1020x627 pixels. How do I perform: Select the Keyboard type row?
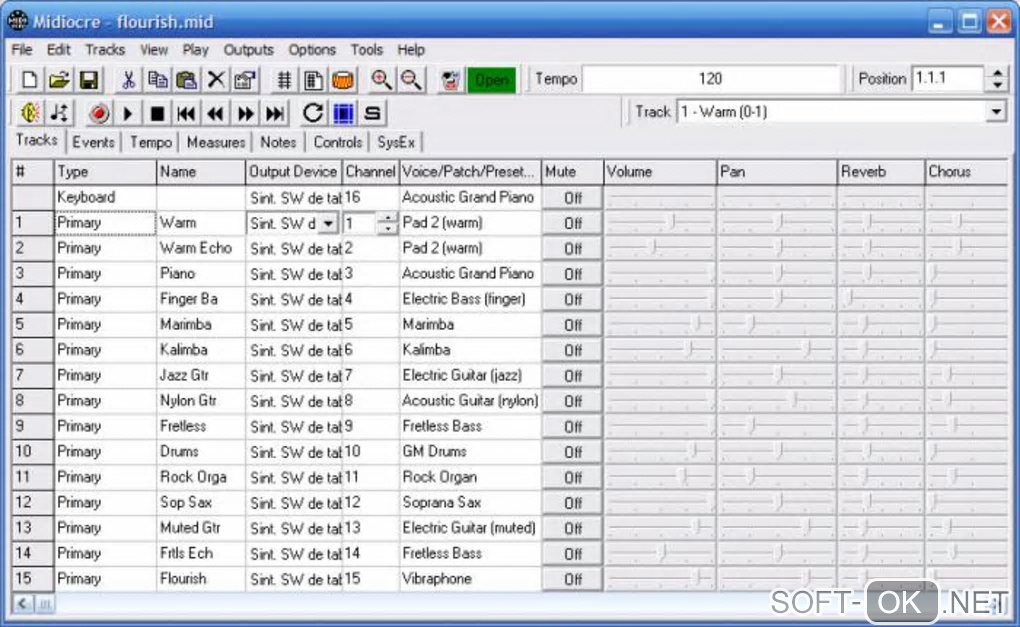105,197
